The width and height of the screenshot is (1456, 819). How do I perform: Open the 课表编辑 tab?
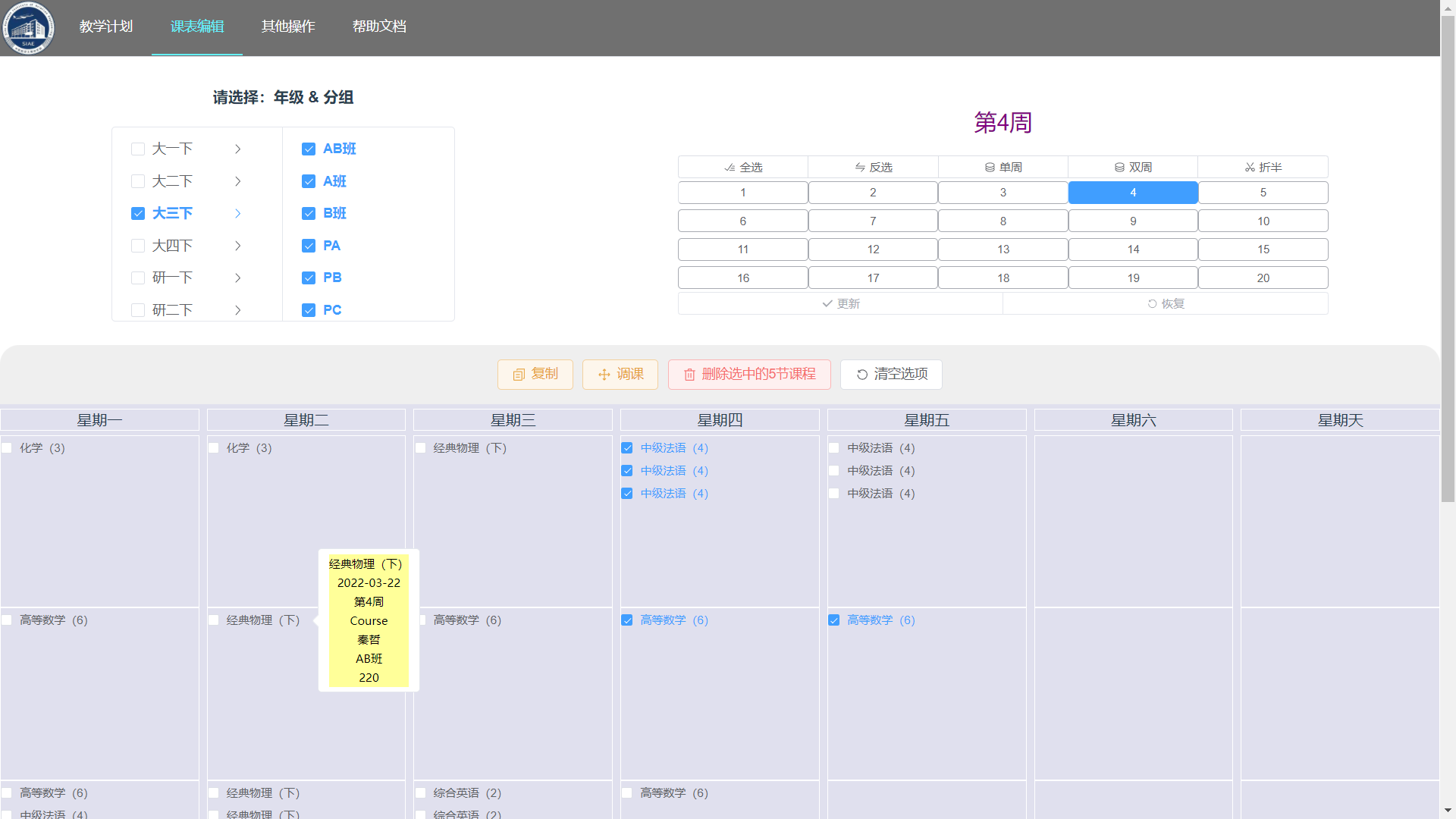click(x=197, y=27)
